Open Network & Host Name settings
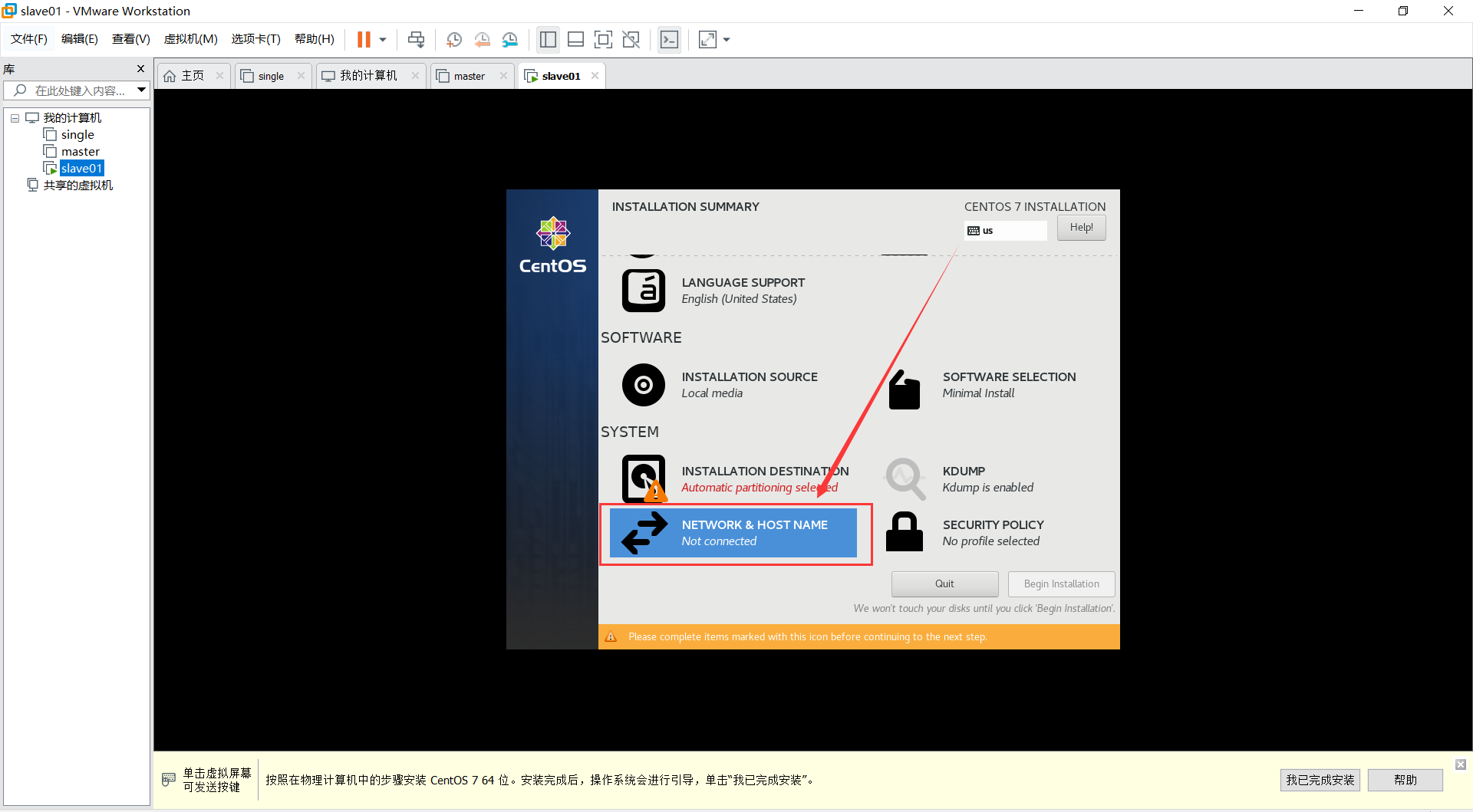Viewport: 1473px width, 812px height. [733, 533]
